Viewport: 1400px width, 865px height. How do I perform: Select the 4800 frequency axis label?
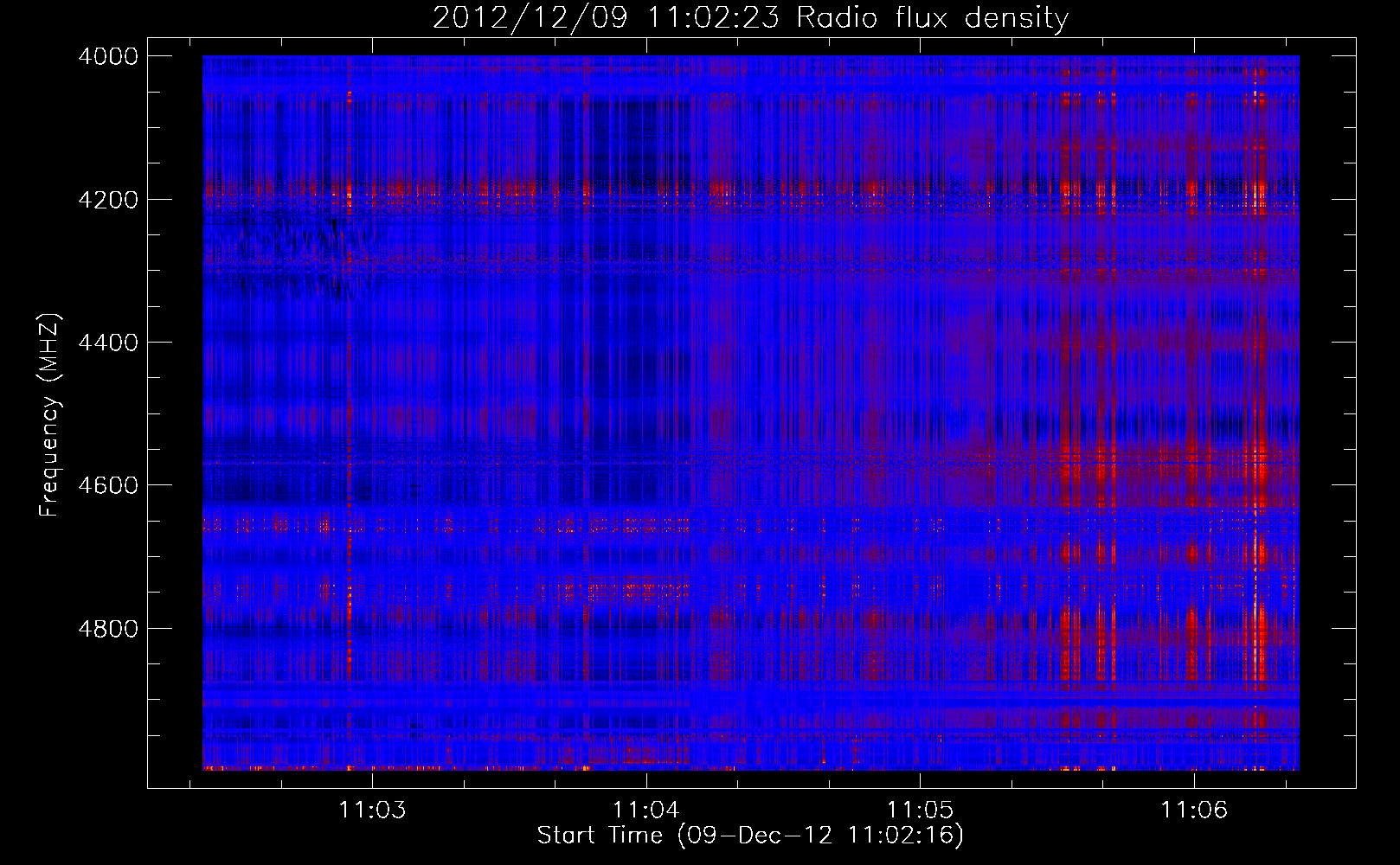point(108,629)
